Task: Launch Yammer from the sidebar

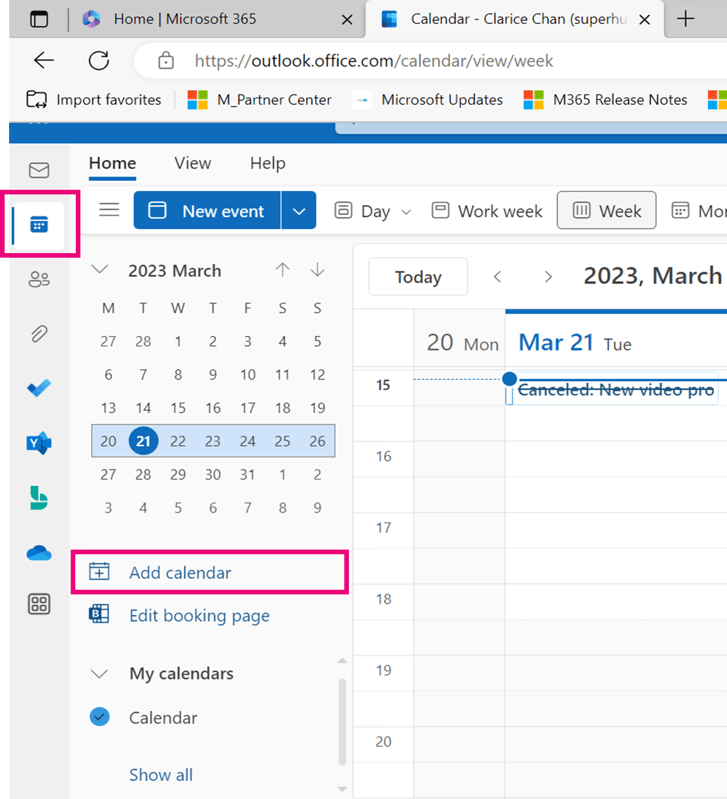Action: point(39,443)
